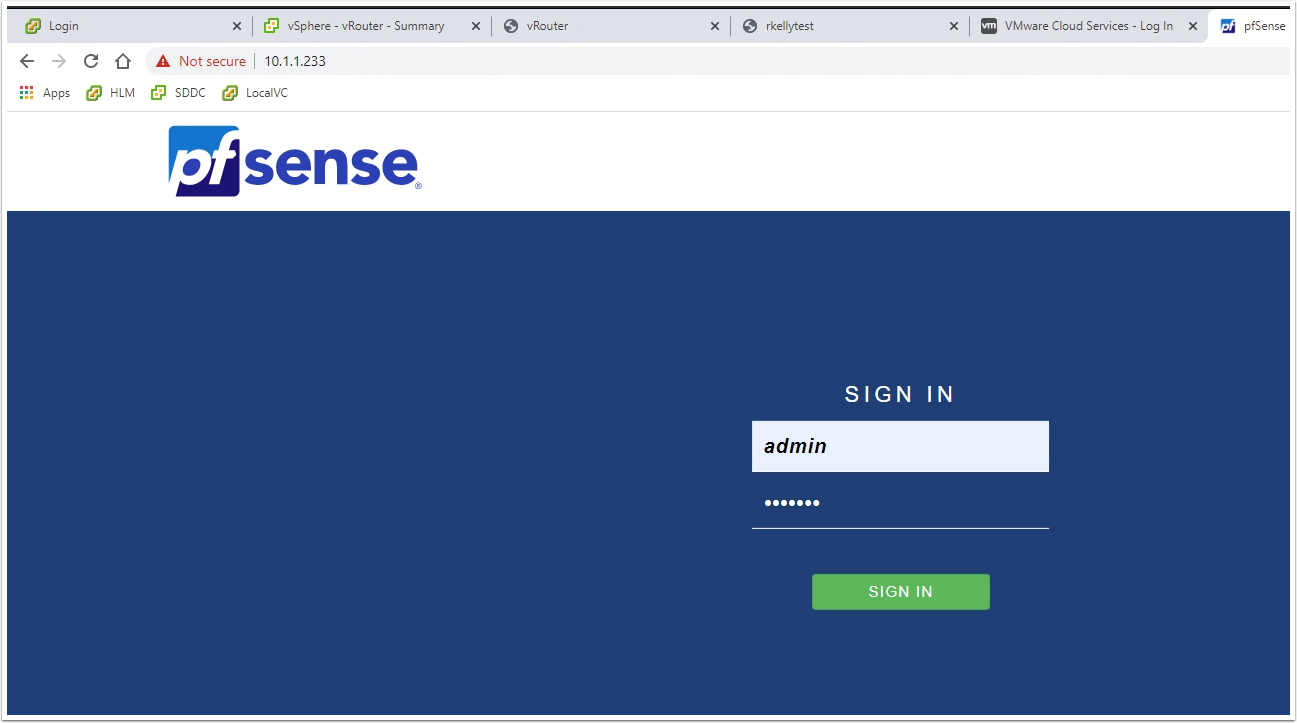Switch to the Login tab
The height and width of the screenshot is (723, 1297).
(x=133, y=26)
